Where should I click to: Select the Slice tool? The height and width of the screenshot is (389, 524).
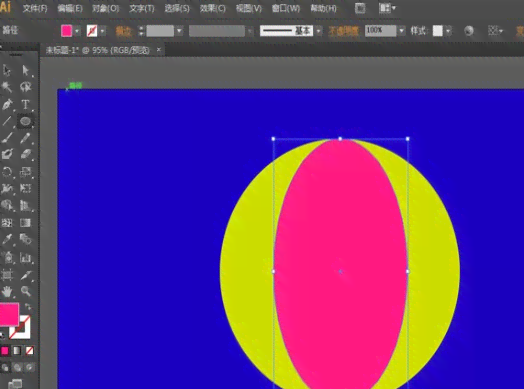pyautogui.click(x=25, y=275)
